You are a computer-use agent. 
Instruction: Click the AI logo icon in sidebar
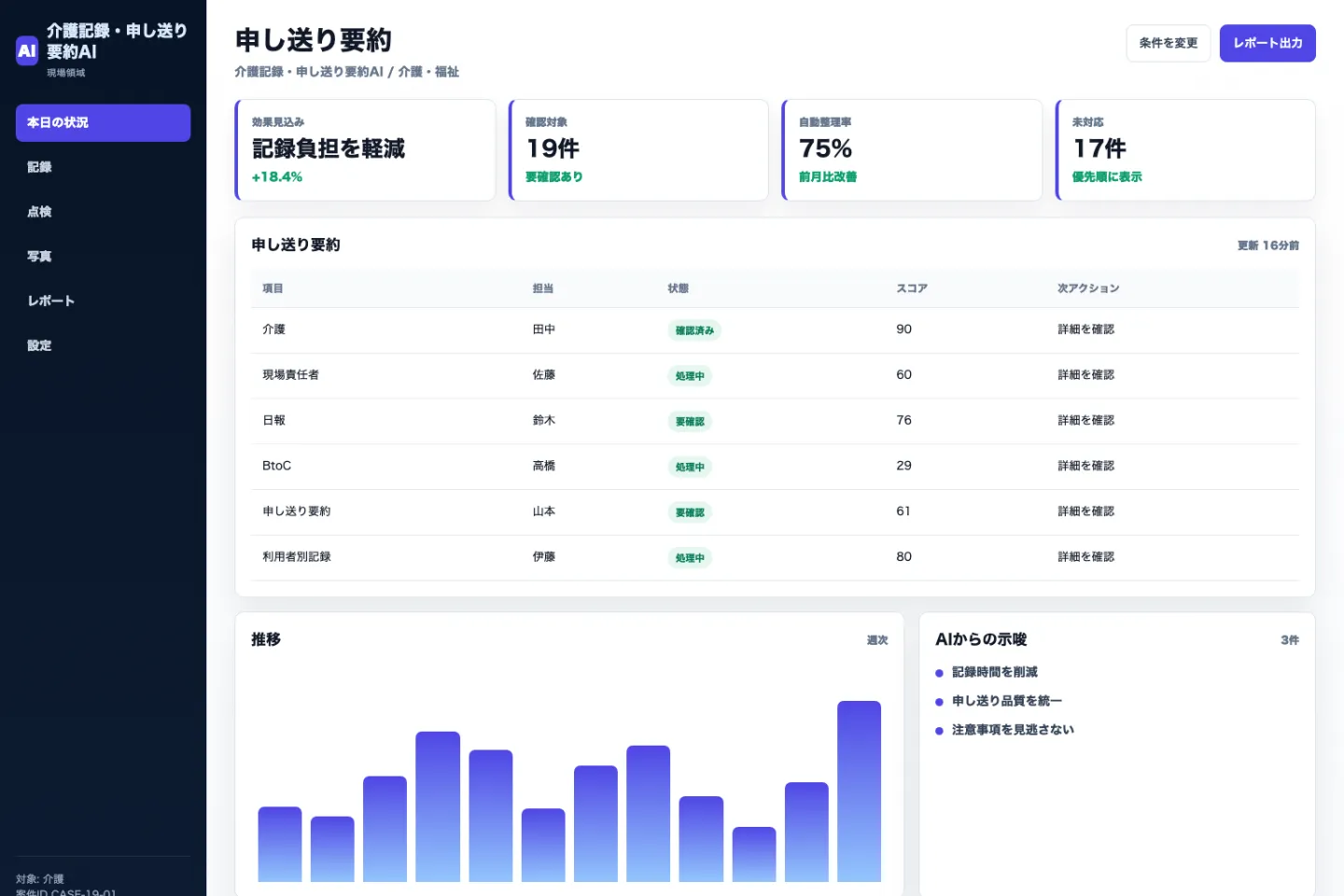point(27,50)
